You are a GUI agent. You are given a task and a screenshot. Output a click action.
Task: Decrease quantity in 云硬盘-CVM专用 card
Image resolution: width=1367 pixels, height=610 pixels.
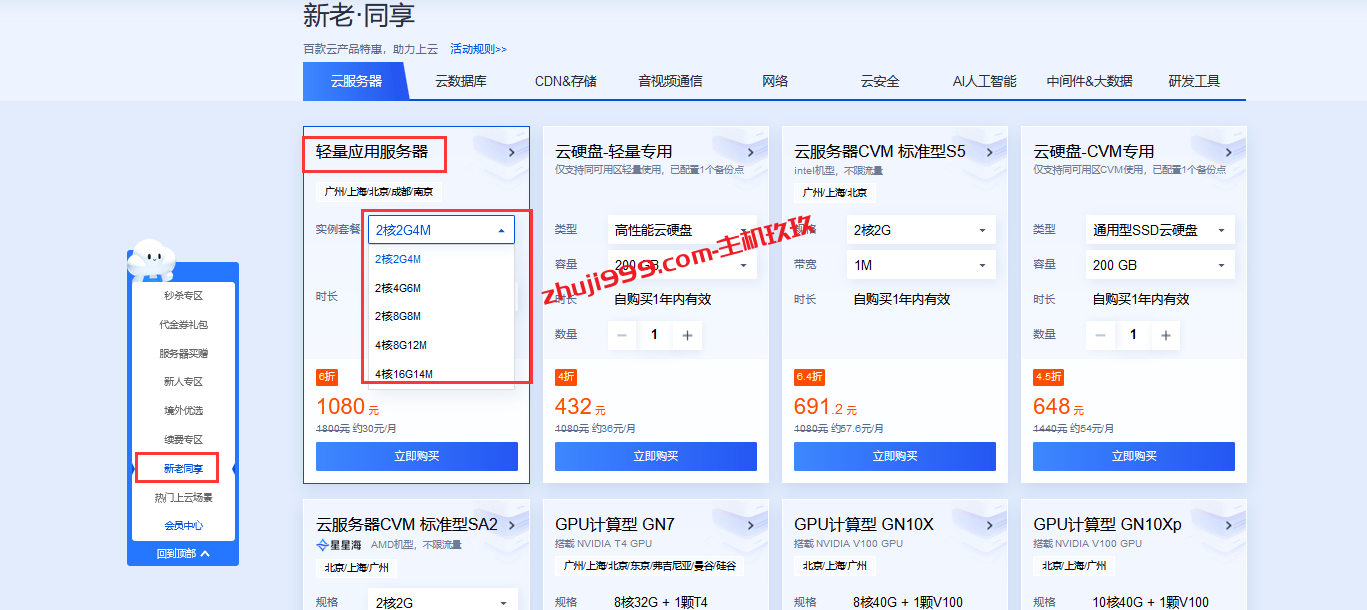click(1100, 335)
